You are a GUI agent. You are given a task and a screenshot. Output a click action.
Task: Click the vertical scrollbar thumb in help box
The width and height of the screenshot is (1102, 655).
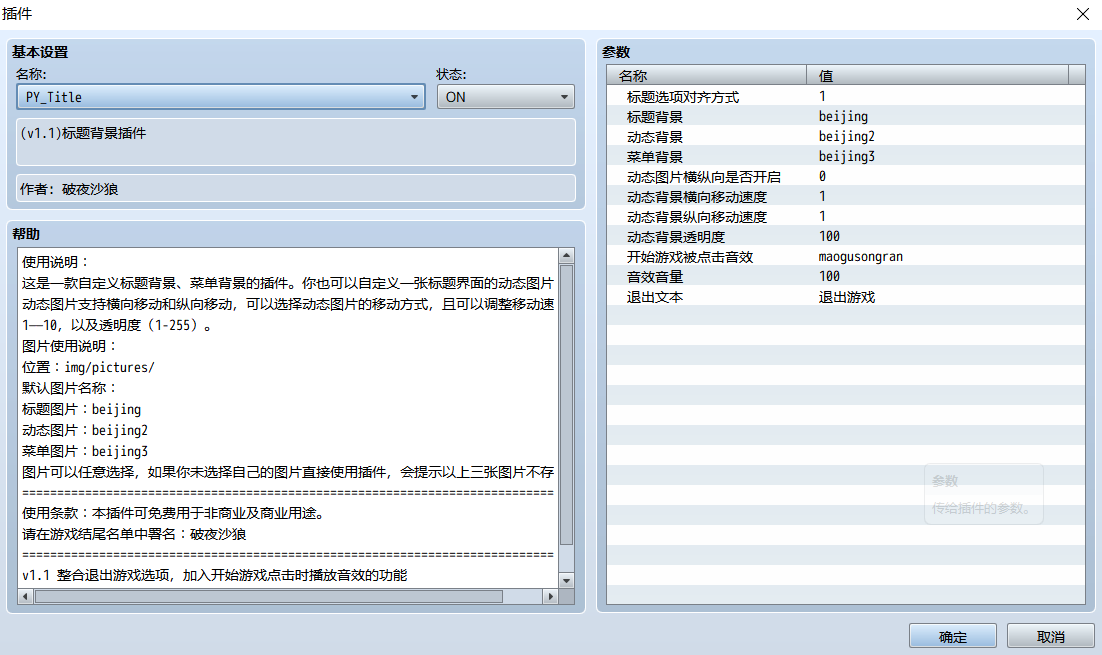(x=566, y=406)
